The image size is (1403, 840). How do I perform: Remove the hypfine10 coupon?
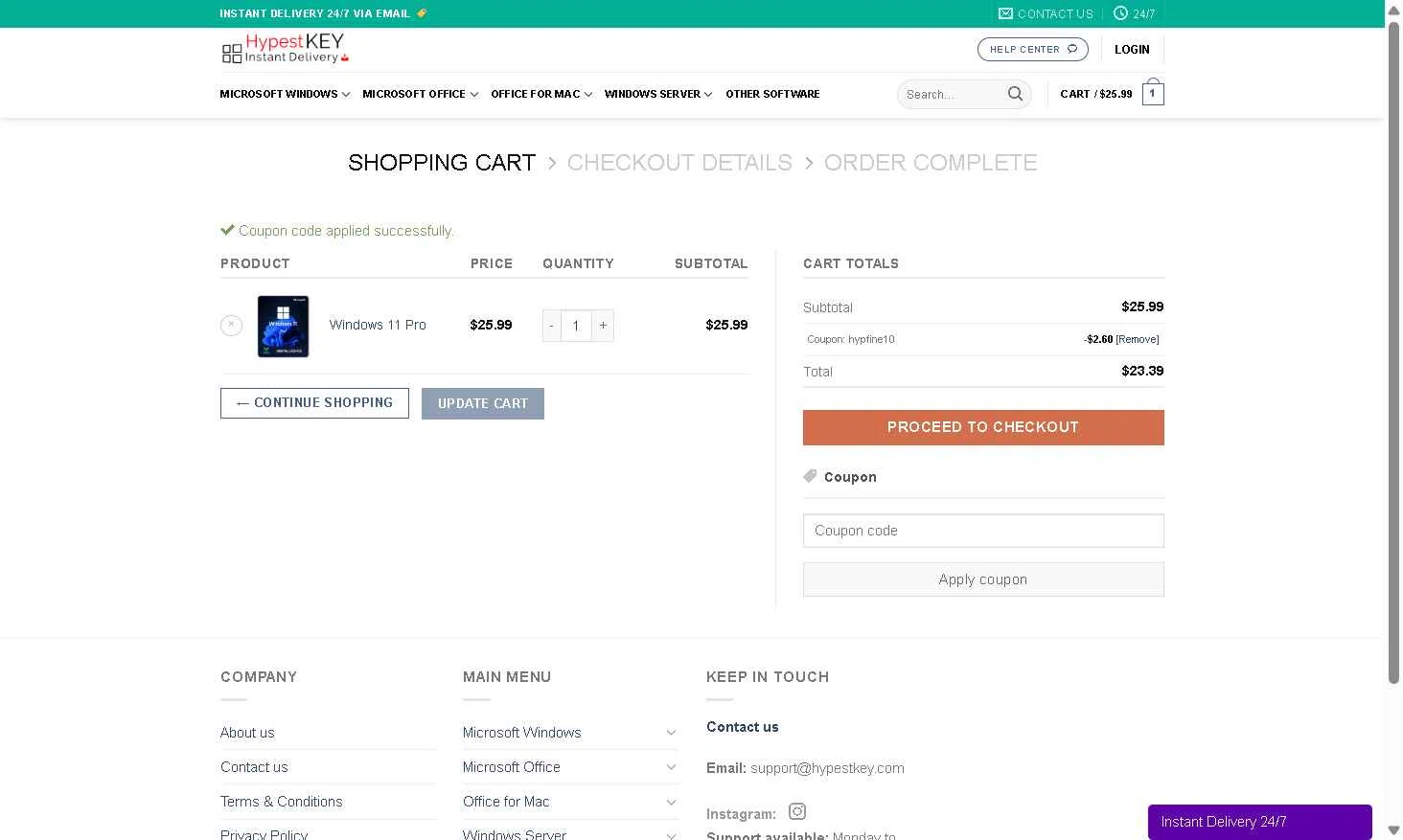(1138, 339)
